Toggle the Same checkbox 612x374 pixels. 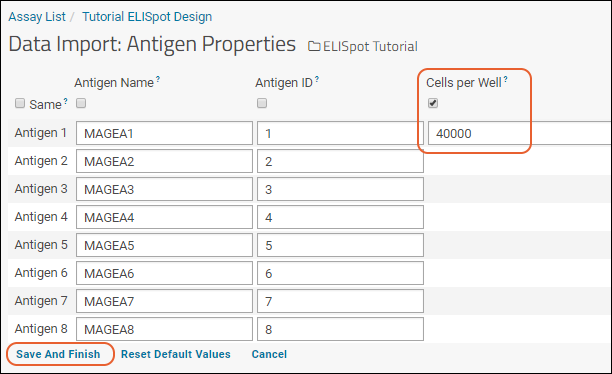pos(20,103)
